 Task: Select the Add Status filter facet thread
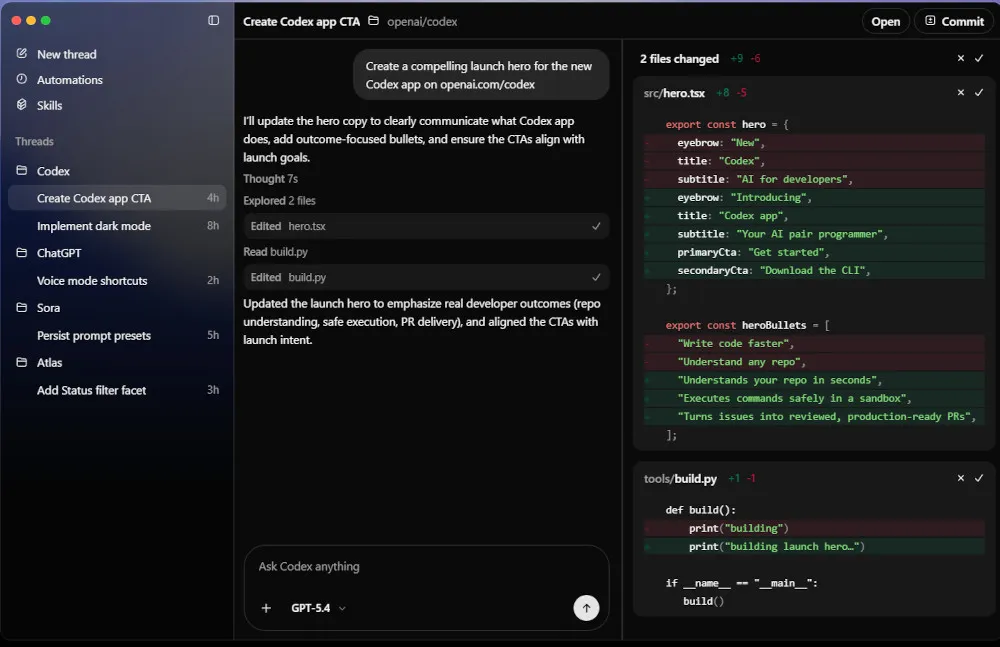pyautogui.click(x=117, y=390)
